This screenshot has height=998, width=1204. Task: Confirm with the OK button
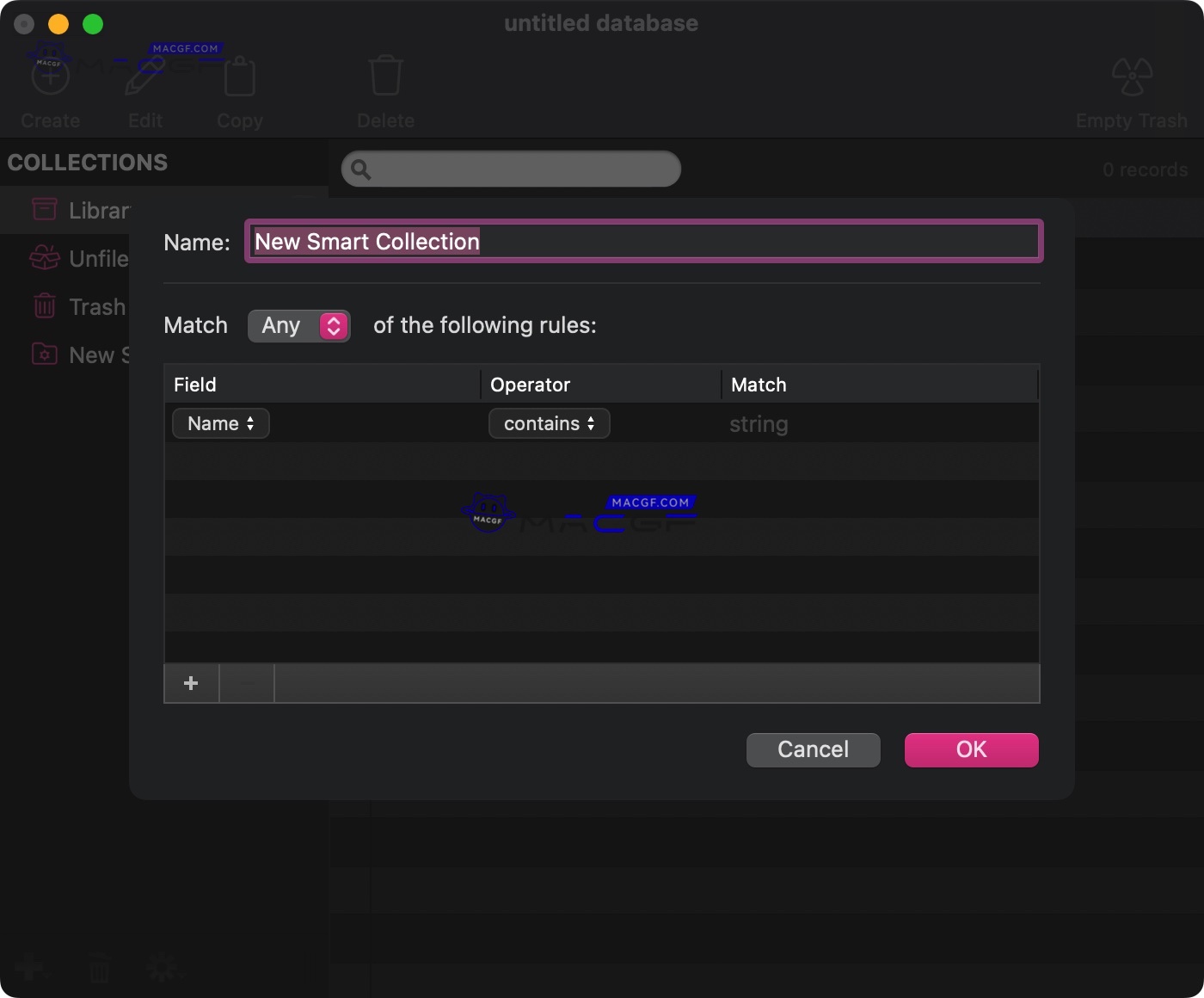971,749
